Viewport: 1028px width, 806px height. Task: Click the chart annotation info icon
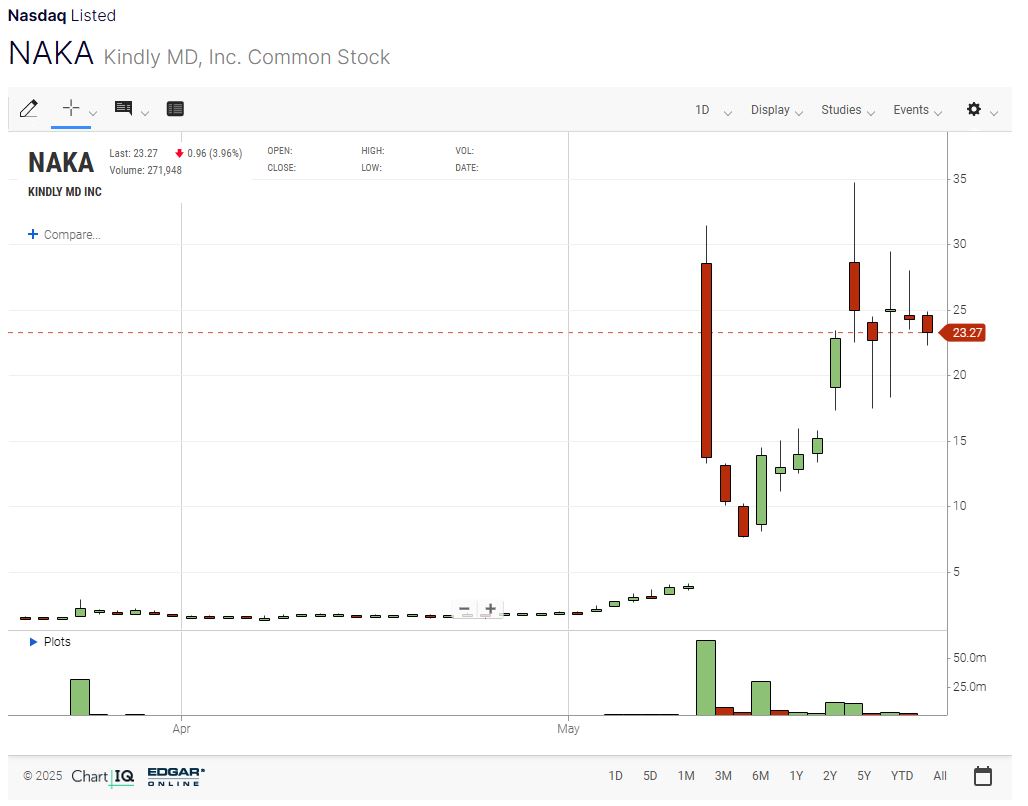click(123, 108)
